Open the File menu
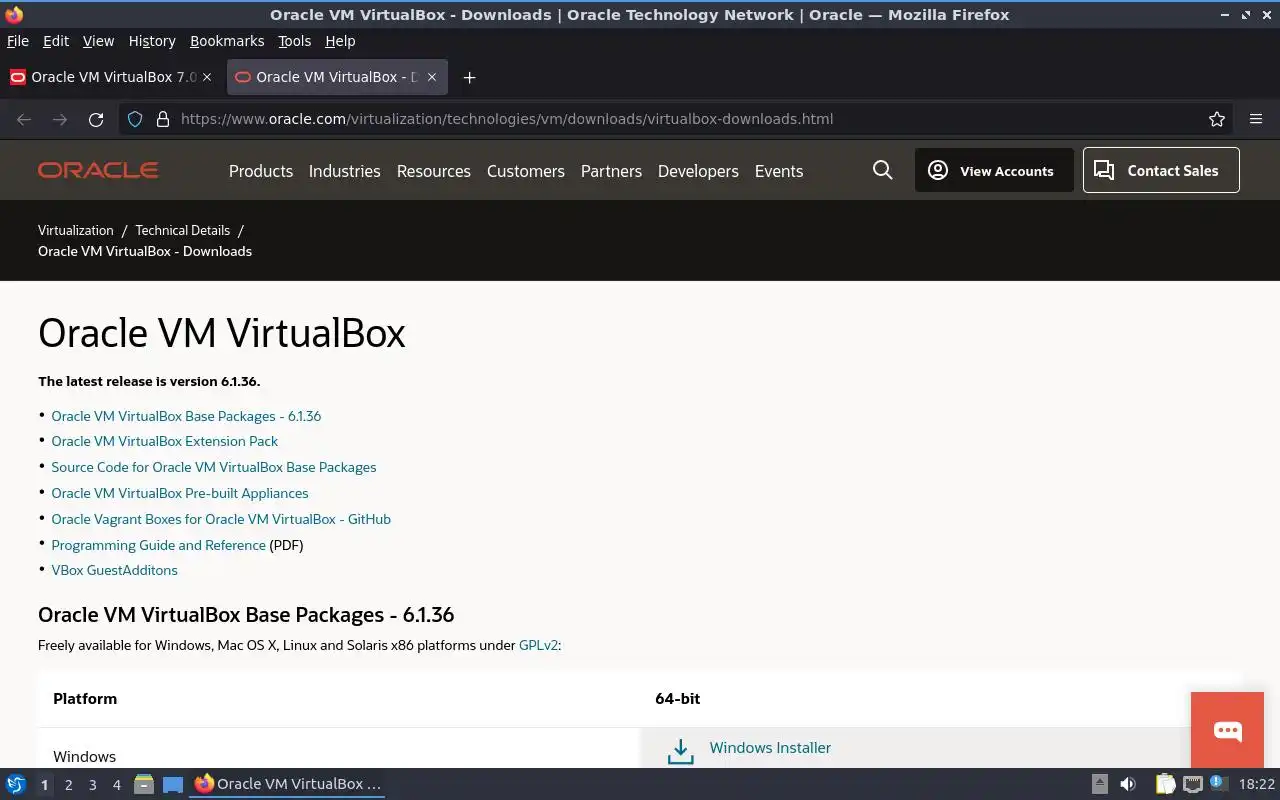Viewport: 1280px width, 800px height. (18, 41)
